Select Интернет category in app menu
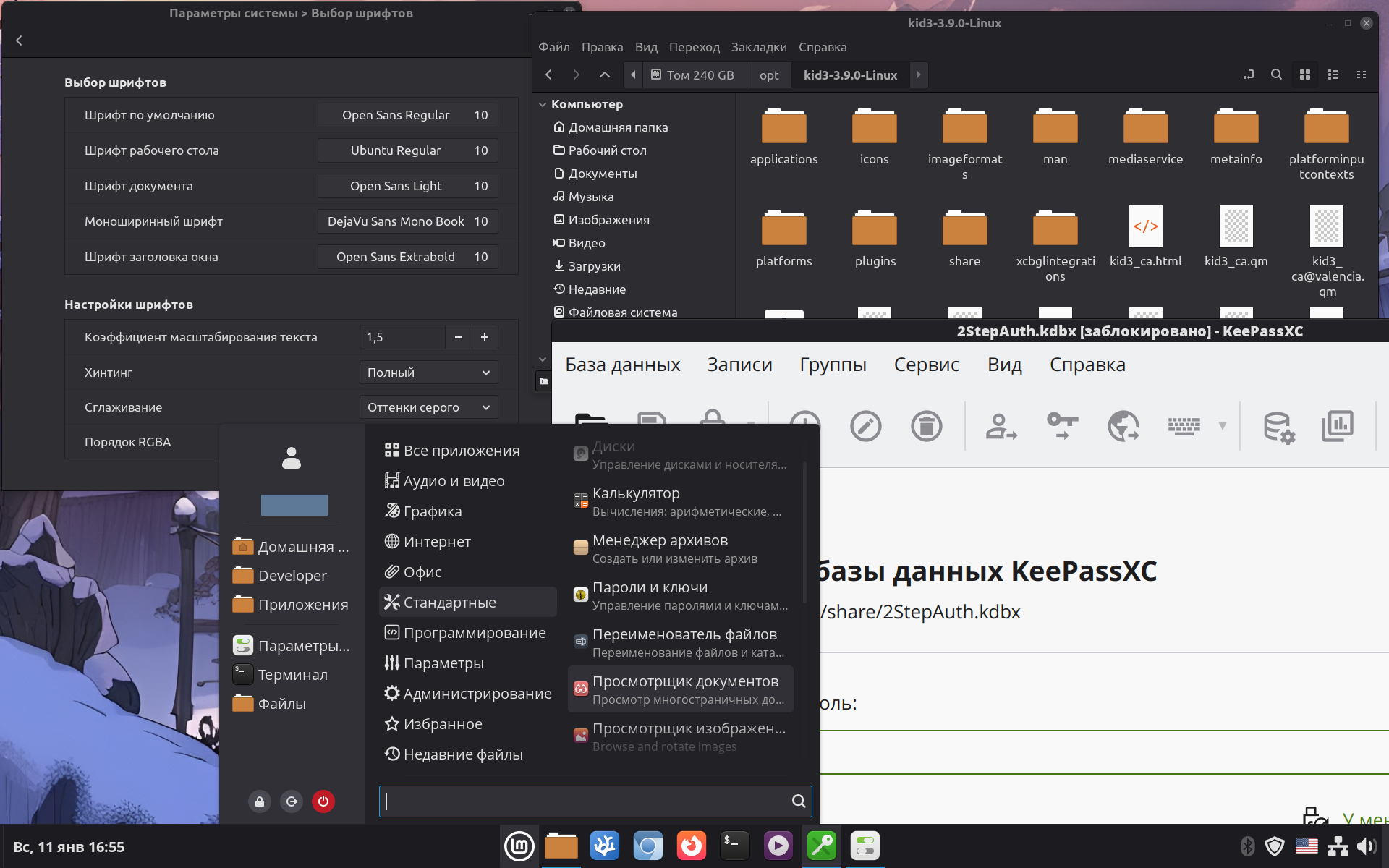Image resolution: width=1389 pixels, height=868 pixels. tap(437, 542)
